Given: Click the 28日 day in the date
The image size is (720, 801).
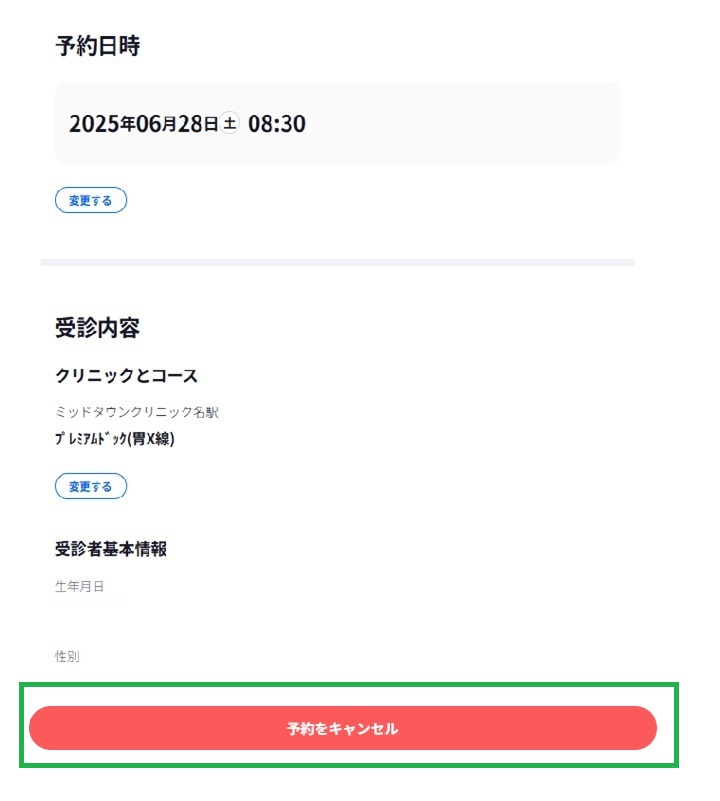Looking at the screenshot, I should (198, 124).
